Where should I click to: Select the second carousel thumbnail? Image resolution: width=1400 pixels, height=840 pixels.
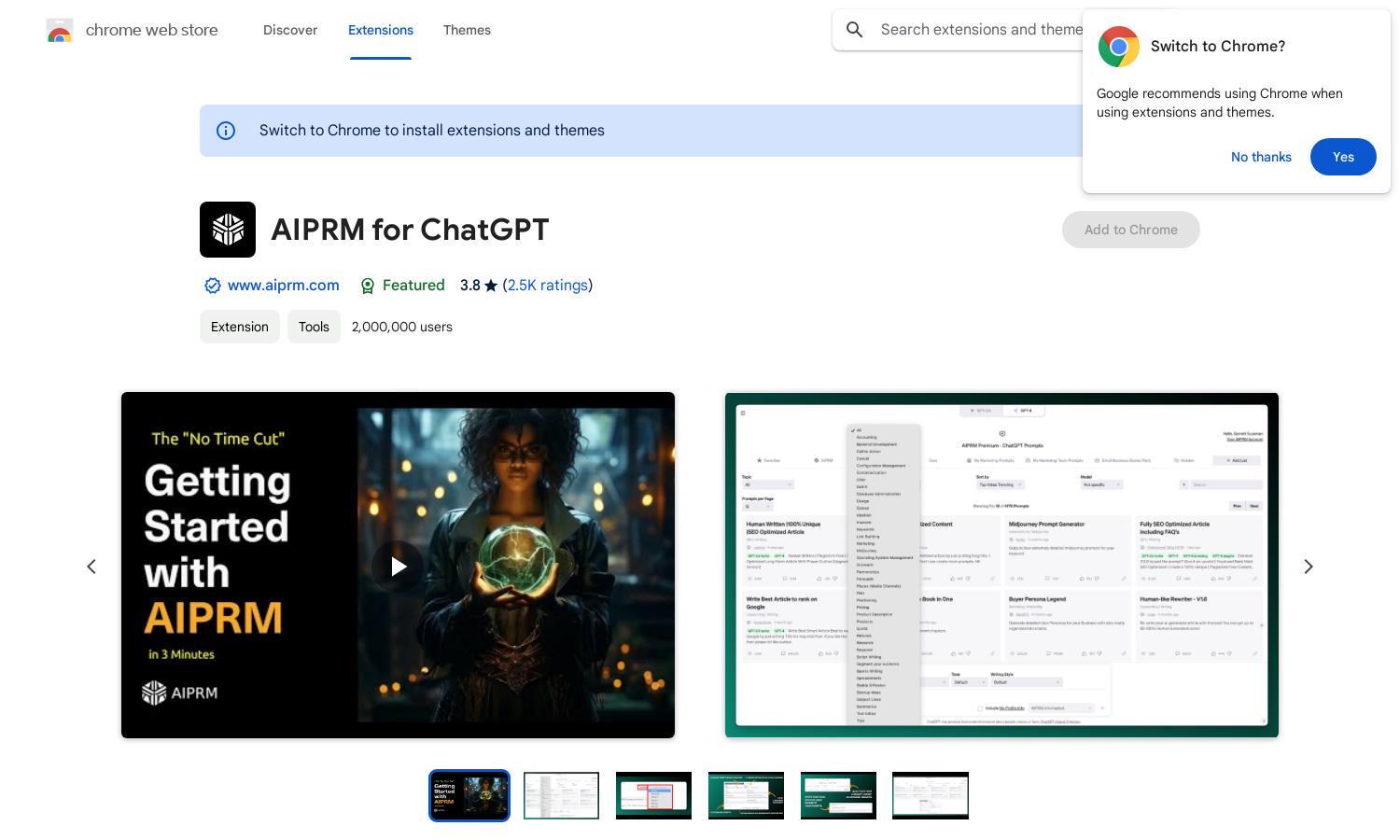(561, 795)
